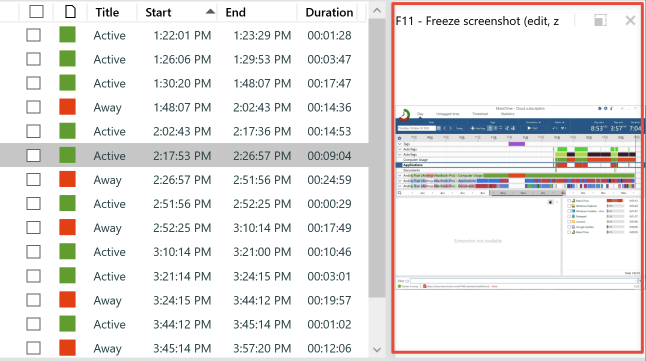Select the Active row lasting 00:17:47
The width and height of the screenshot is (646, 361).
tap(184, 83)
